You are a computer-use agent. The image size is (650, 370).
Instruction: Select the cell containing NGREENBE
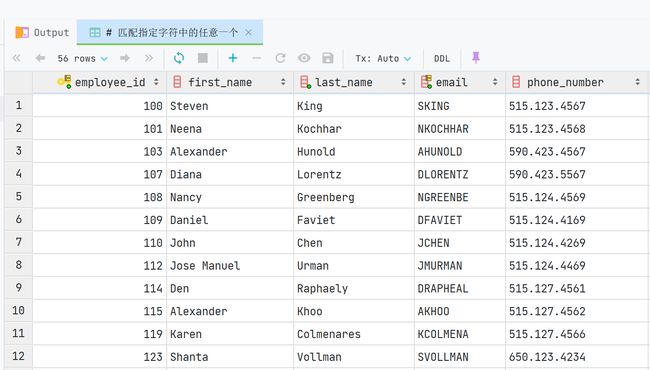460,197
